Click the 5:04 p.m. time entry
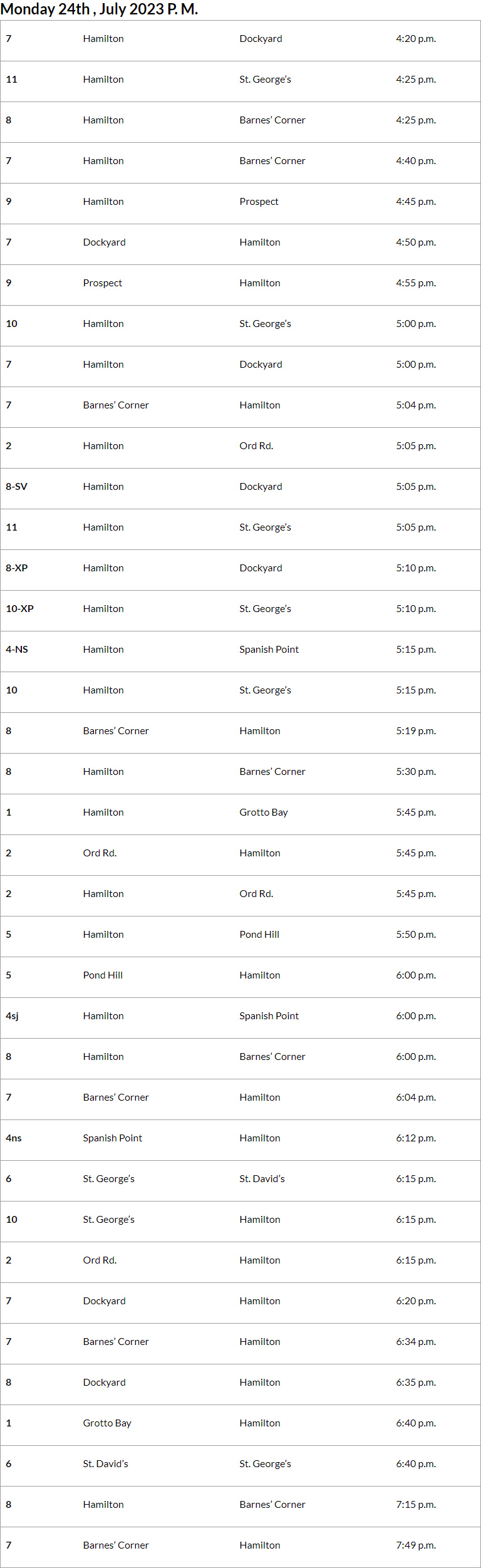Screen dimensions: 481x1568 click(x=416, y=405)
